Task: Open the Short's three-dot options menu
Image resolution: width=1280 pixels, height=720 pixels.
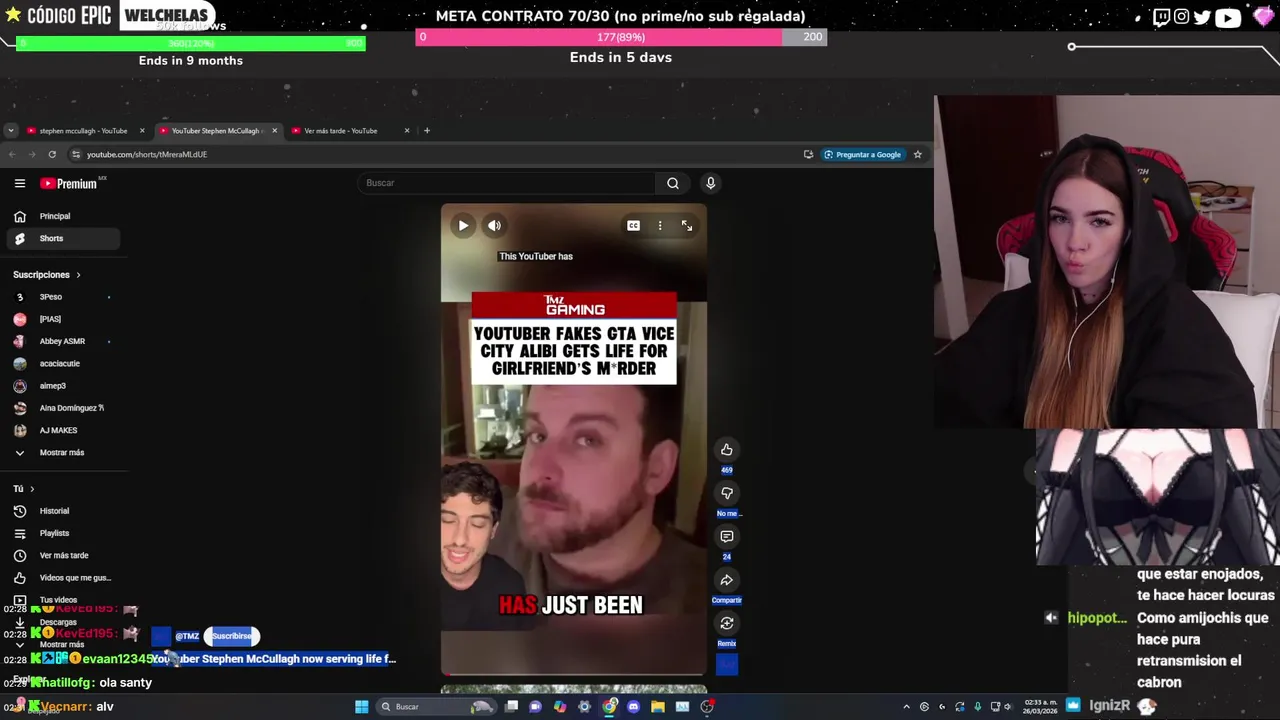Action: tap(660, 226)
